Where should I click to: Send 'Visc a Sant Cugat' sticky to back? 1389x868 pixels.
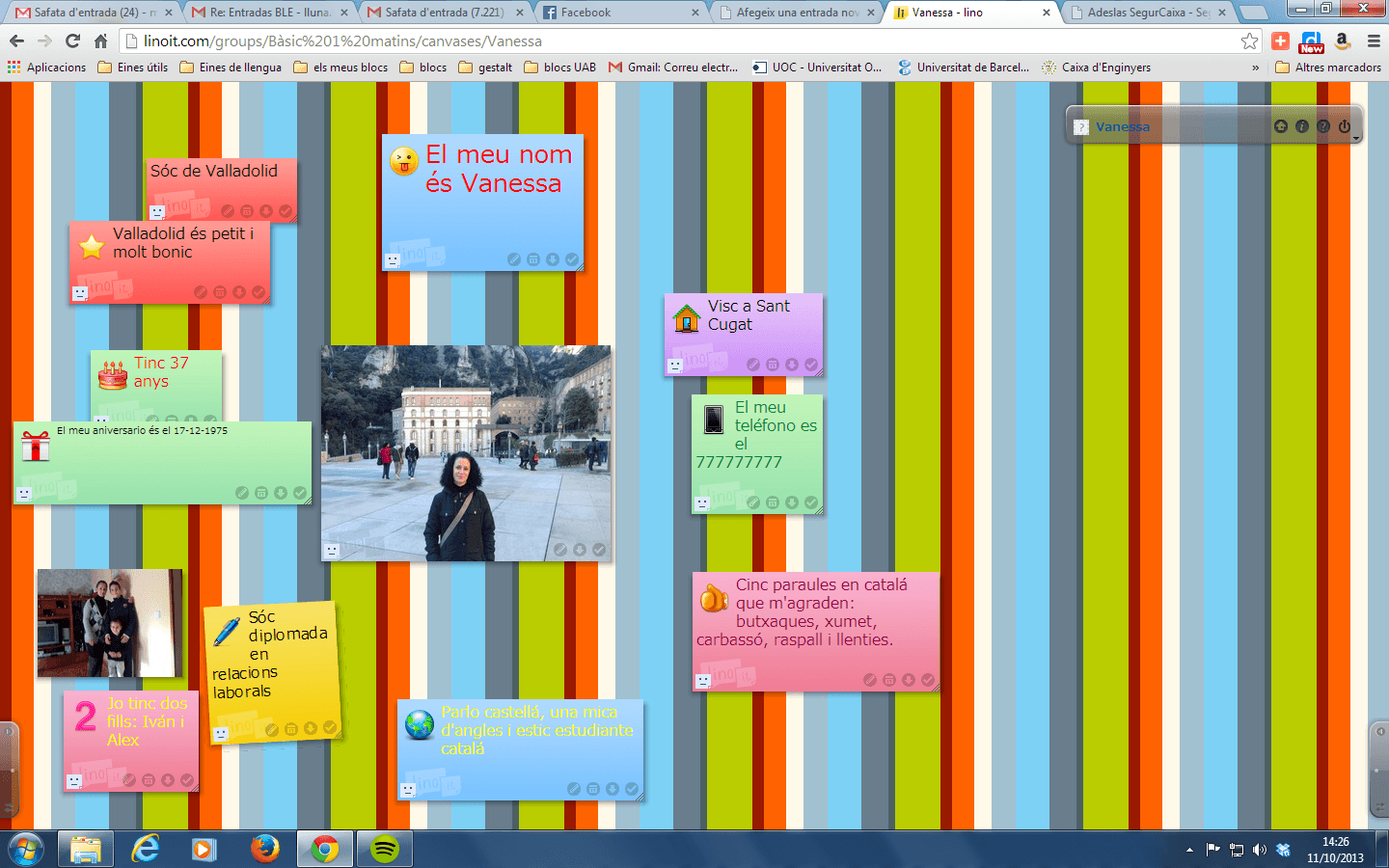click(792, 365)
